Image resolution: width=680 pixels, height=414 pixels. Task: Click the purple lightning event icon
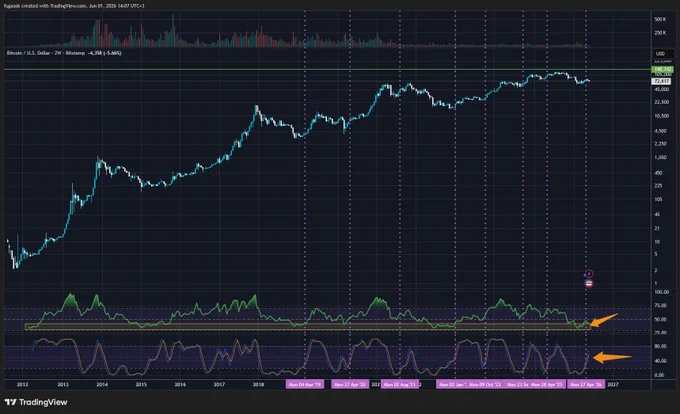(x=588, y=274)
